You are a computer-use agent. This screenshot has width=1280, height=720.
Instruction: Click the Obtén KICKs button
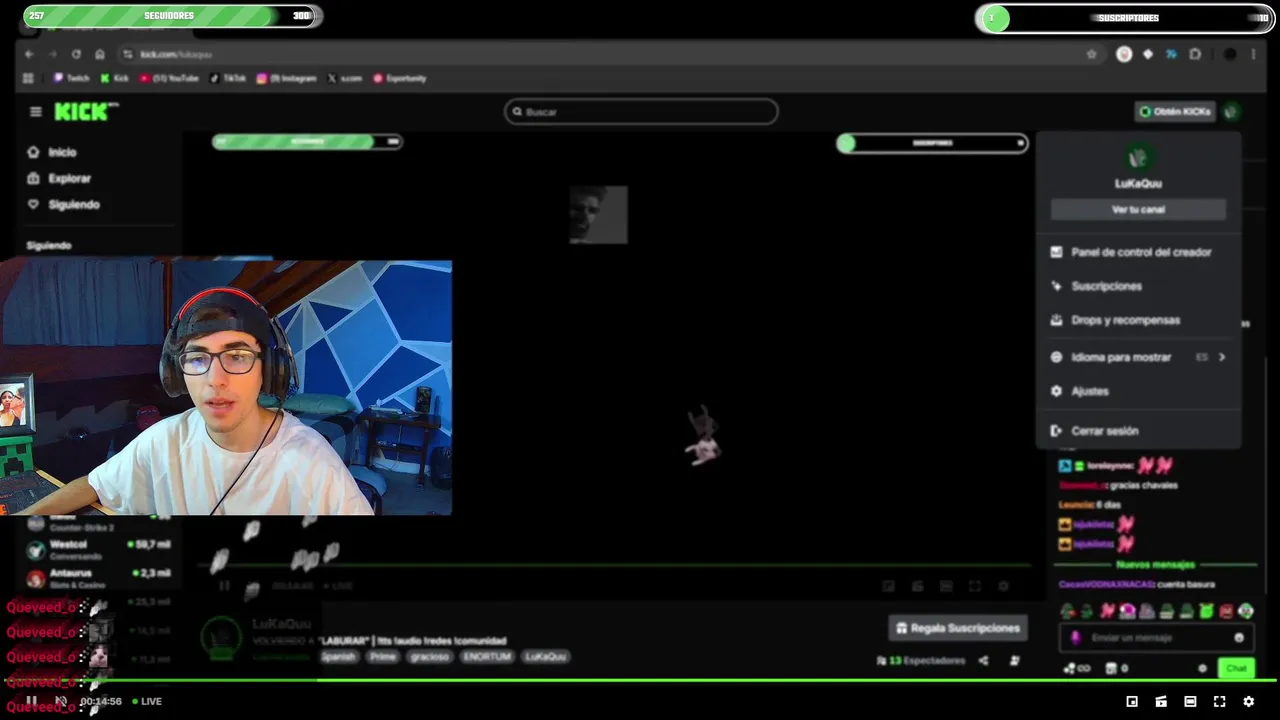point(1175,112)
